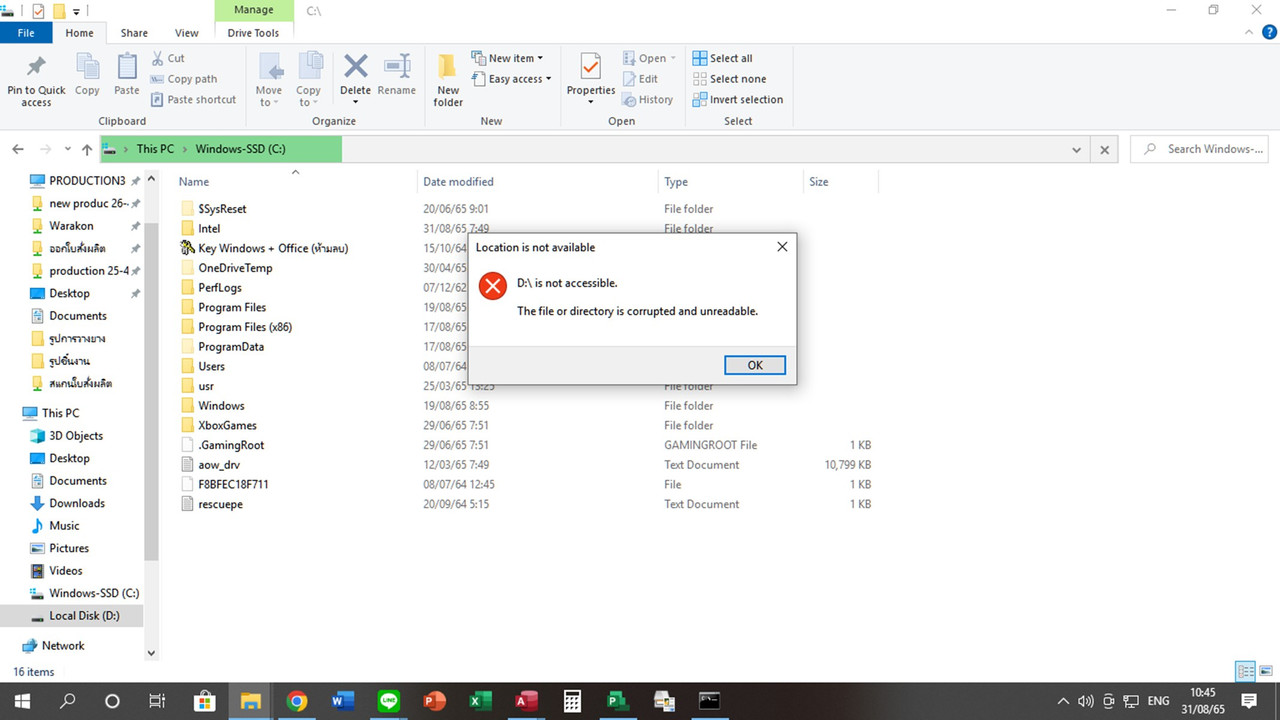Select the XboxGames folder
The height and width of the screenshot is (720, 1280).
(x=227, y=425)
